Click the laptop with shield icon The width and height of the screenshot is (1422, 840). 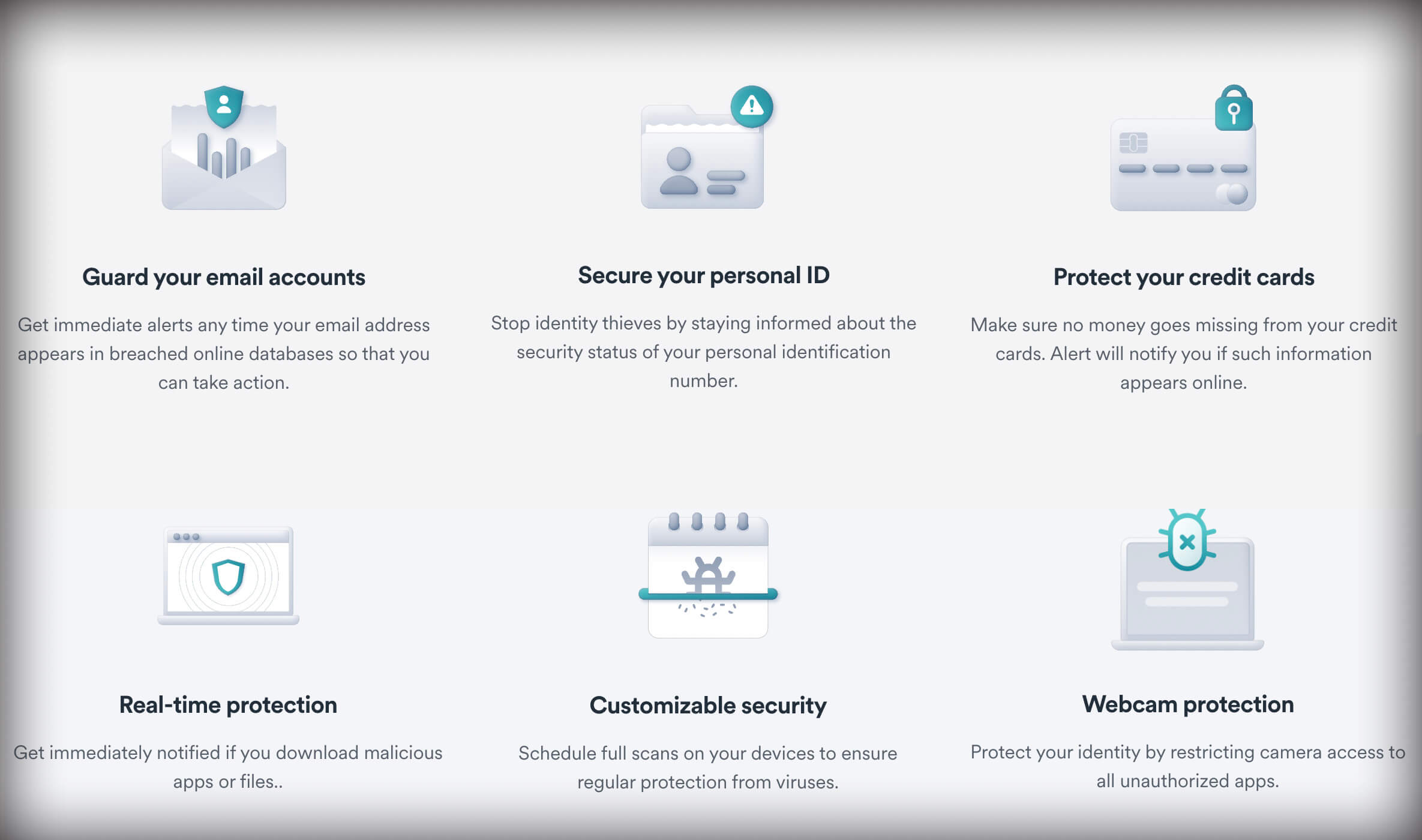228,576
